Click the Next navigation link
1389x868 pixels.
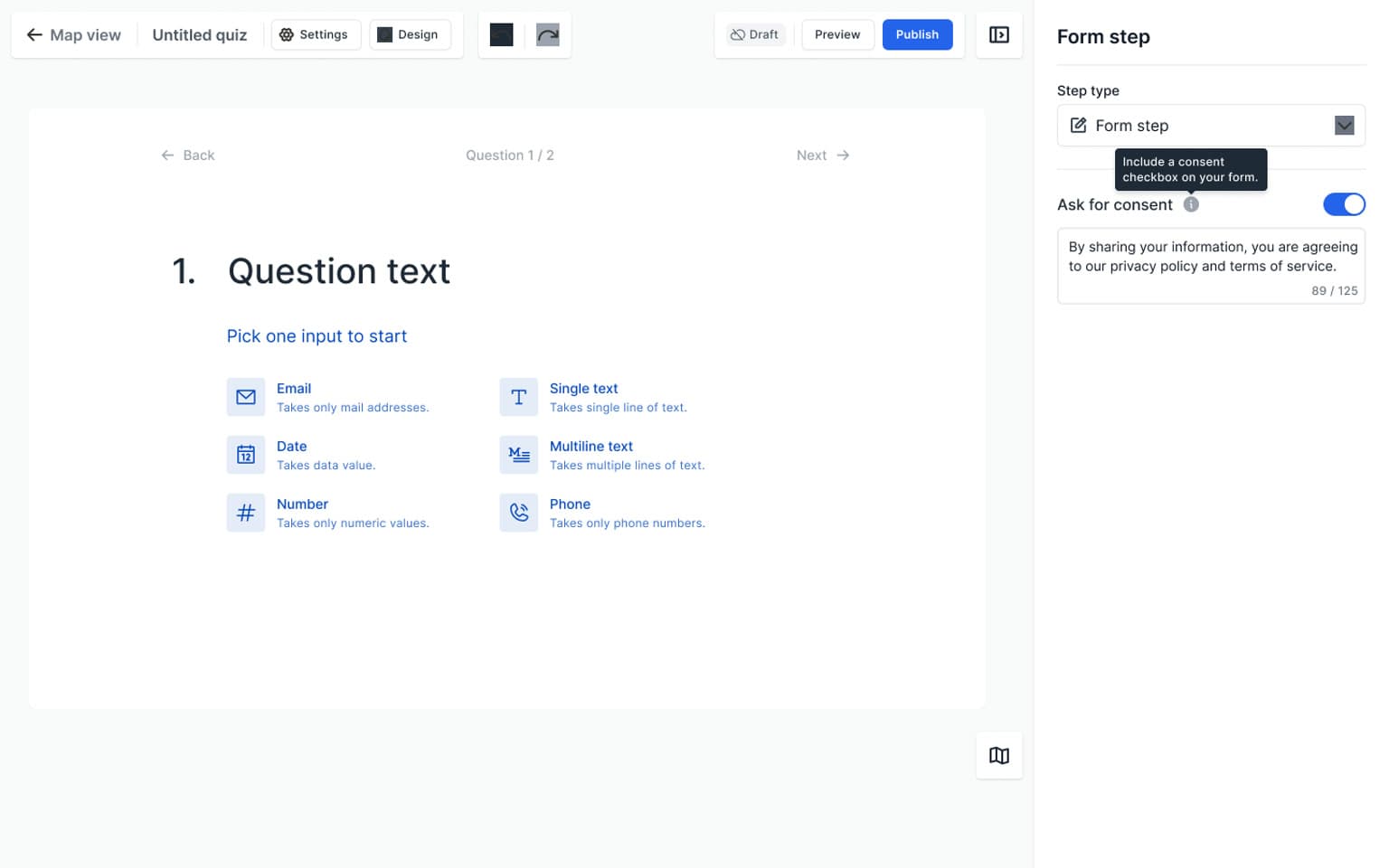pyautogui.click(x=823, y=155)
